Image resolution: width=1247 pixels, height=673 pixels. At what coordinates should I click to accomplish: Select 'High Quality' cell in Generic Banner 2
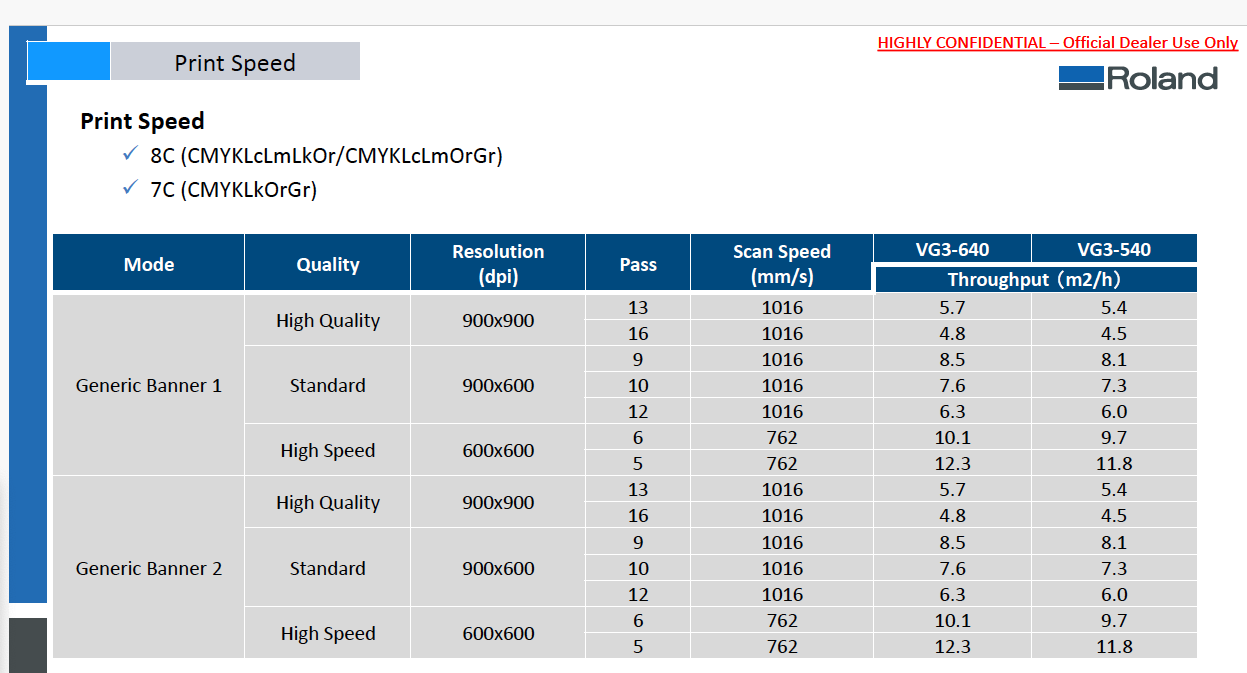coord(328,502)
